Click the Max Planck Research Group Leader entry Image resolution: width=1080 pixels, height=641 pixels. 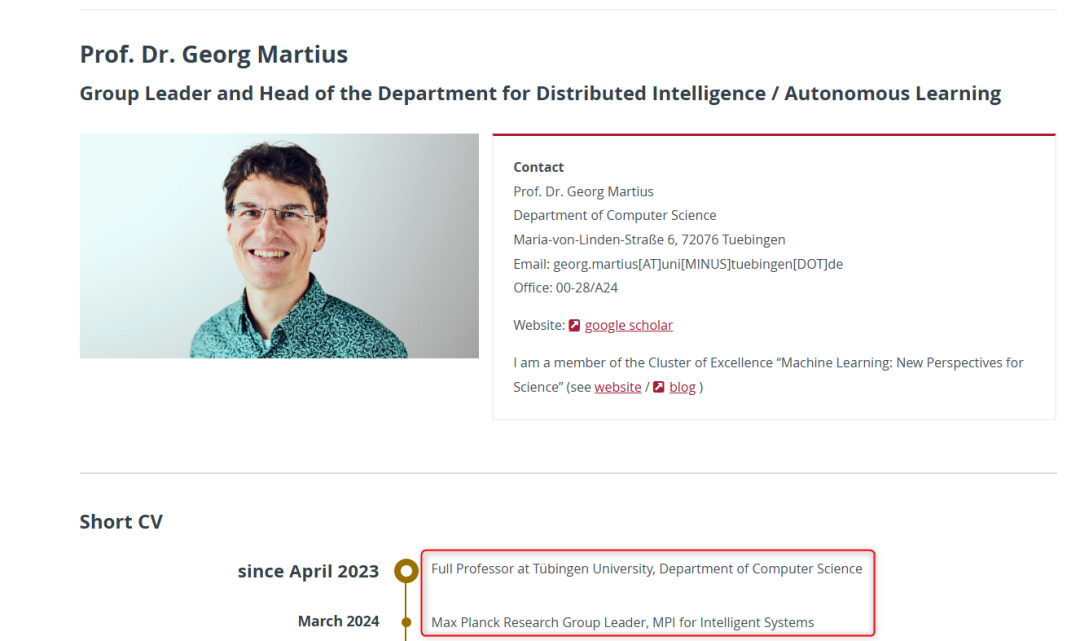point(623,622)
